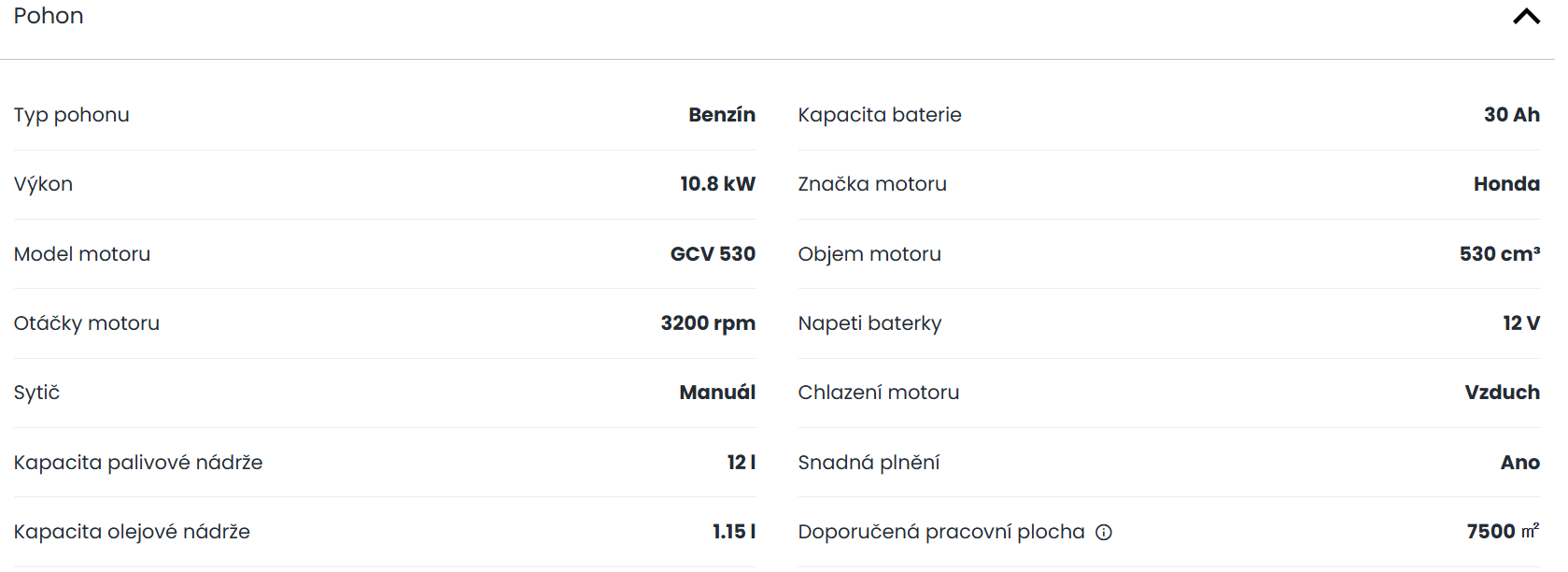Click the 7500 m² recommended area value
Viewport: 1568px width, 572px height.
coord(1504,532)
